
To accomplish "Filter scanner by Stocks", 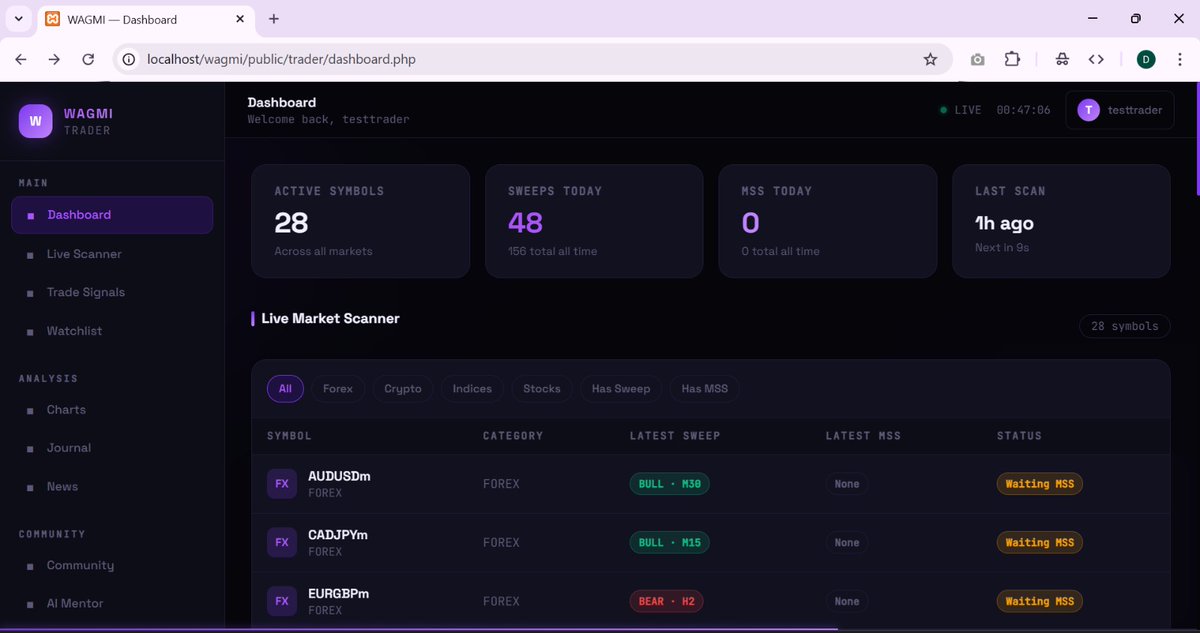I will [x=542, y=389].
